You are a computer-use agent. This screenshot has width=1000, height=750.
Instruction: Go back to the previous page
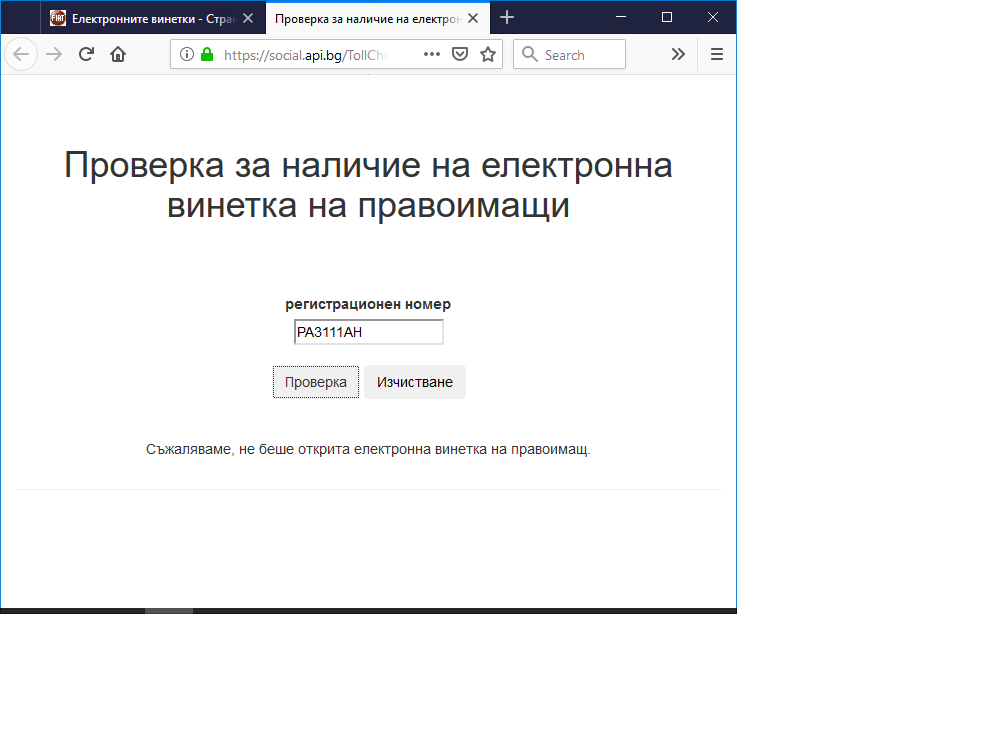coord(21,55)
